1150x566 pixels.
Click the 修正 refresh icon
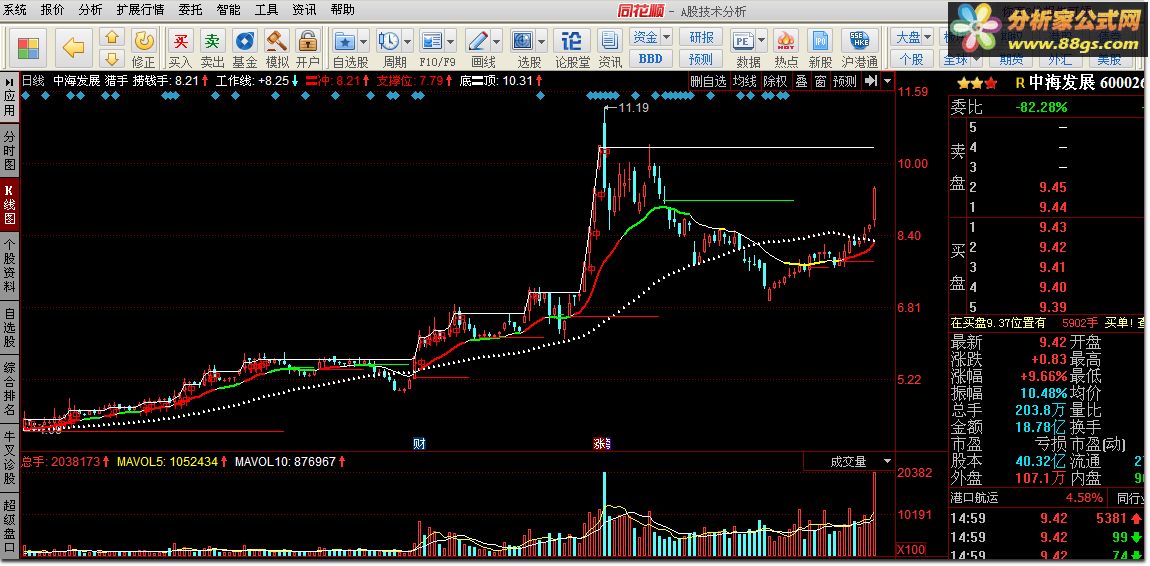144,41
